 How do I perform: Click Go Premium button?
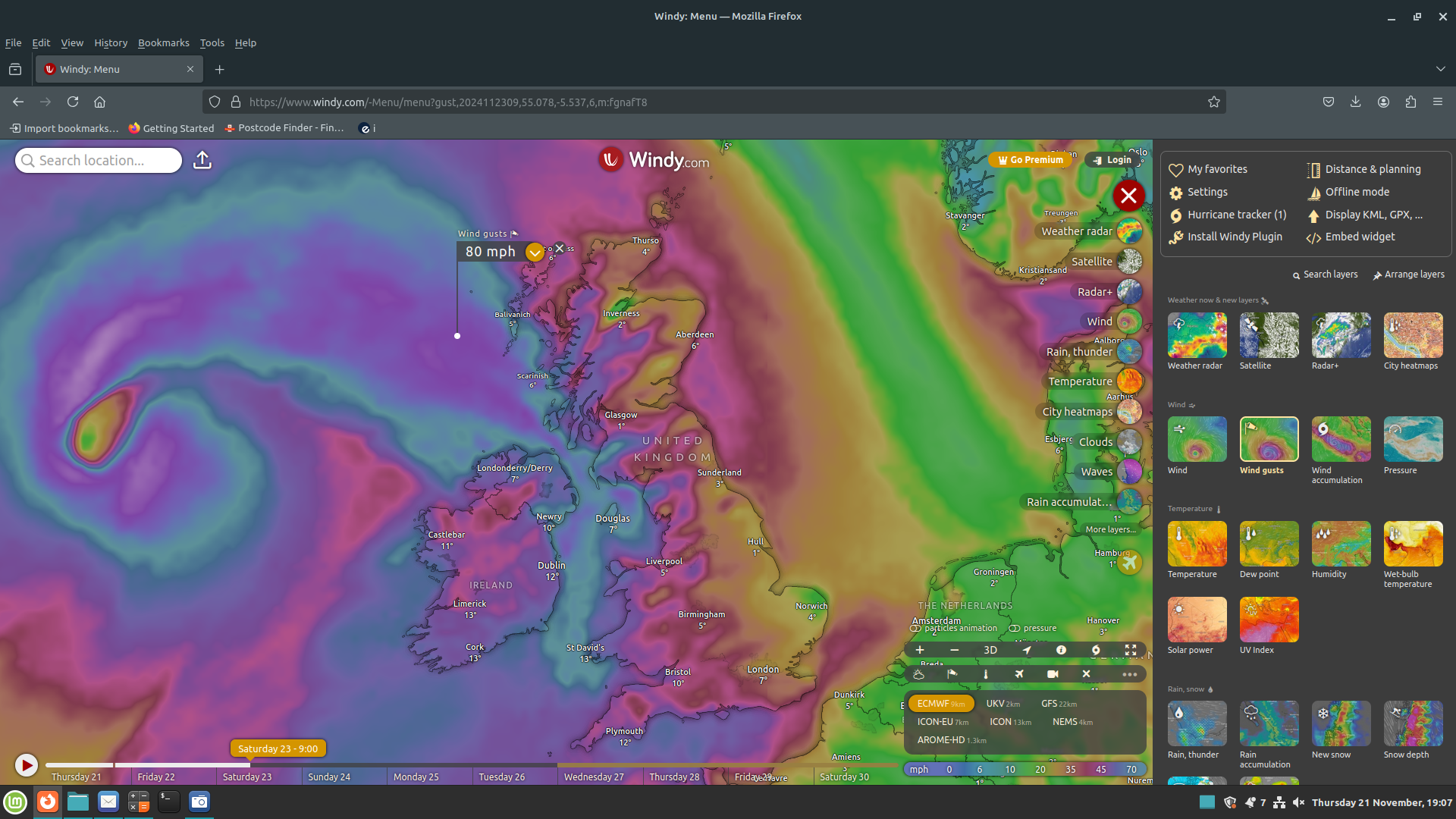[x=1031, y=159]
